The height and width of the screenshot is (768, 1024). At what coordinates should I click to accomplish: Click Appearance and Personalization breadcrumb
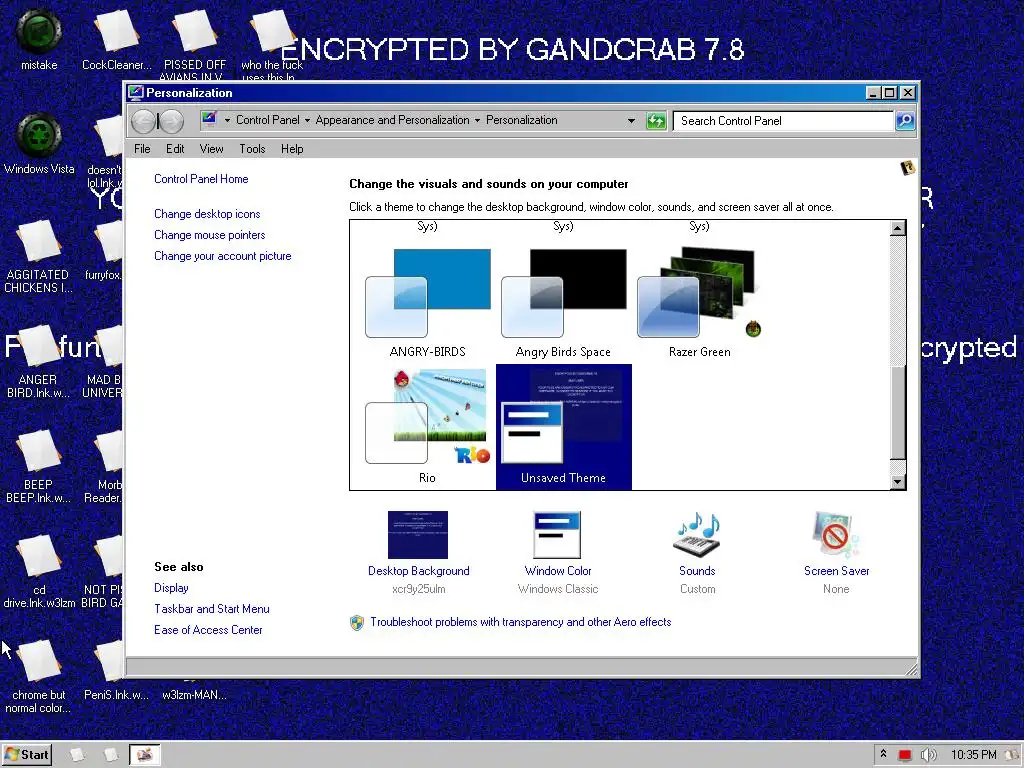[x=392, y=120]
